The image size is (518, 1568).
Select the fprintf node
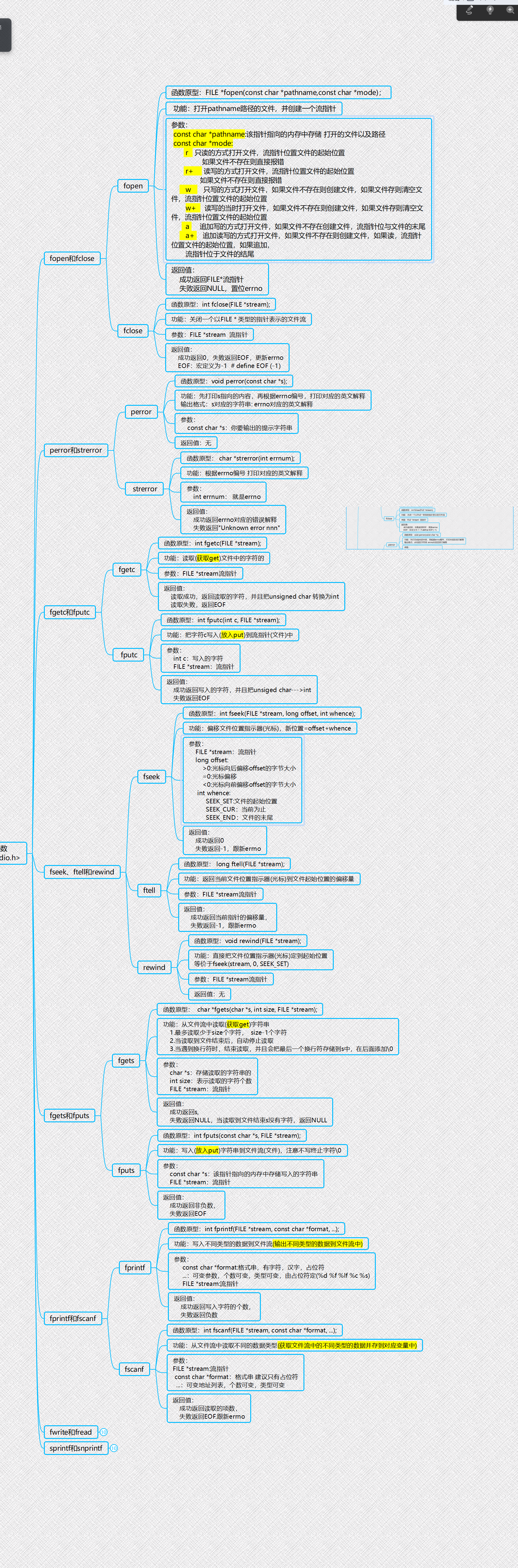tap(135, 1268)
